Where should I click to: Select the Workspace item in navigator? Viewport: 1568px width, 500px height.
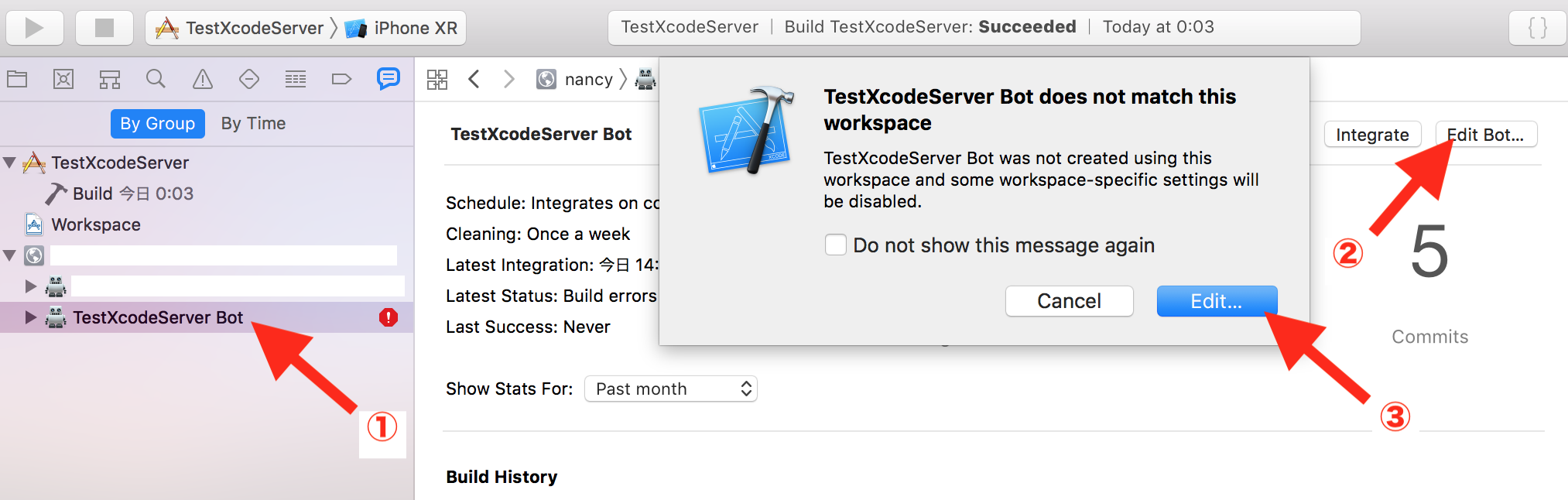pyautogui.click(x=207, y=224)
